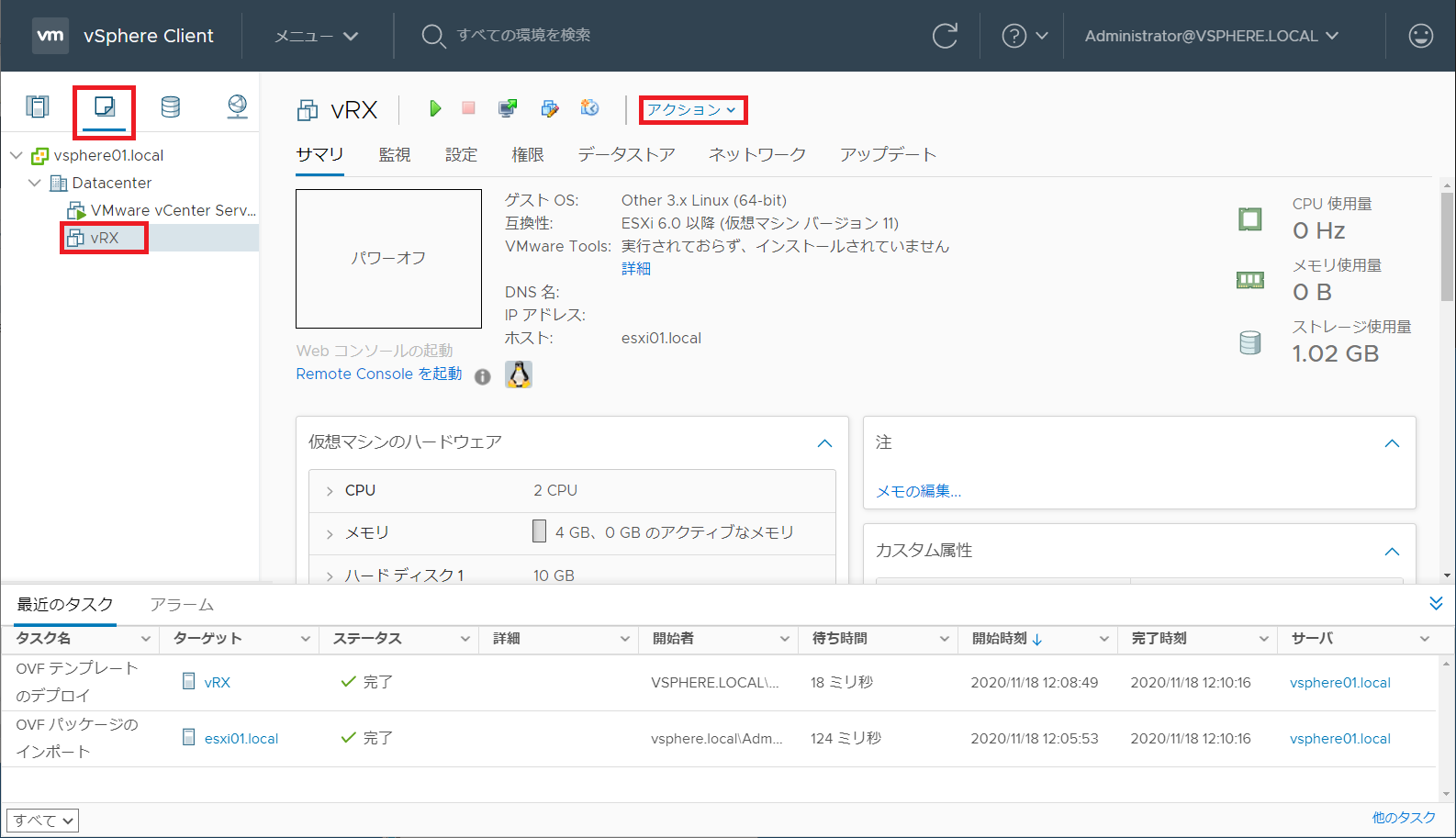Open edit settings toolbar icon for vRX
This screenshot has height=838, width=1456.
coord(549,108)
